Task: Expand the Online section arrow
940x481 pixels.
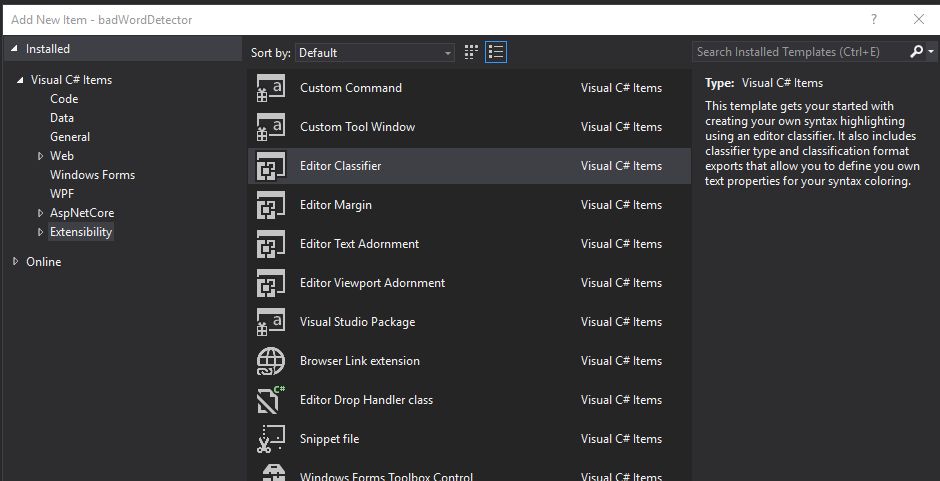Action: click(16, 261)
